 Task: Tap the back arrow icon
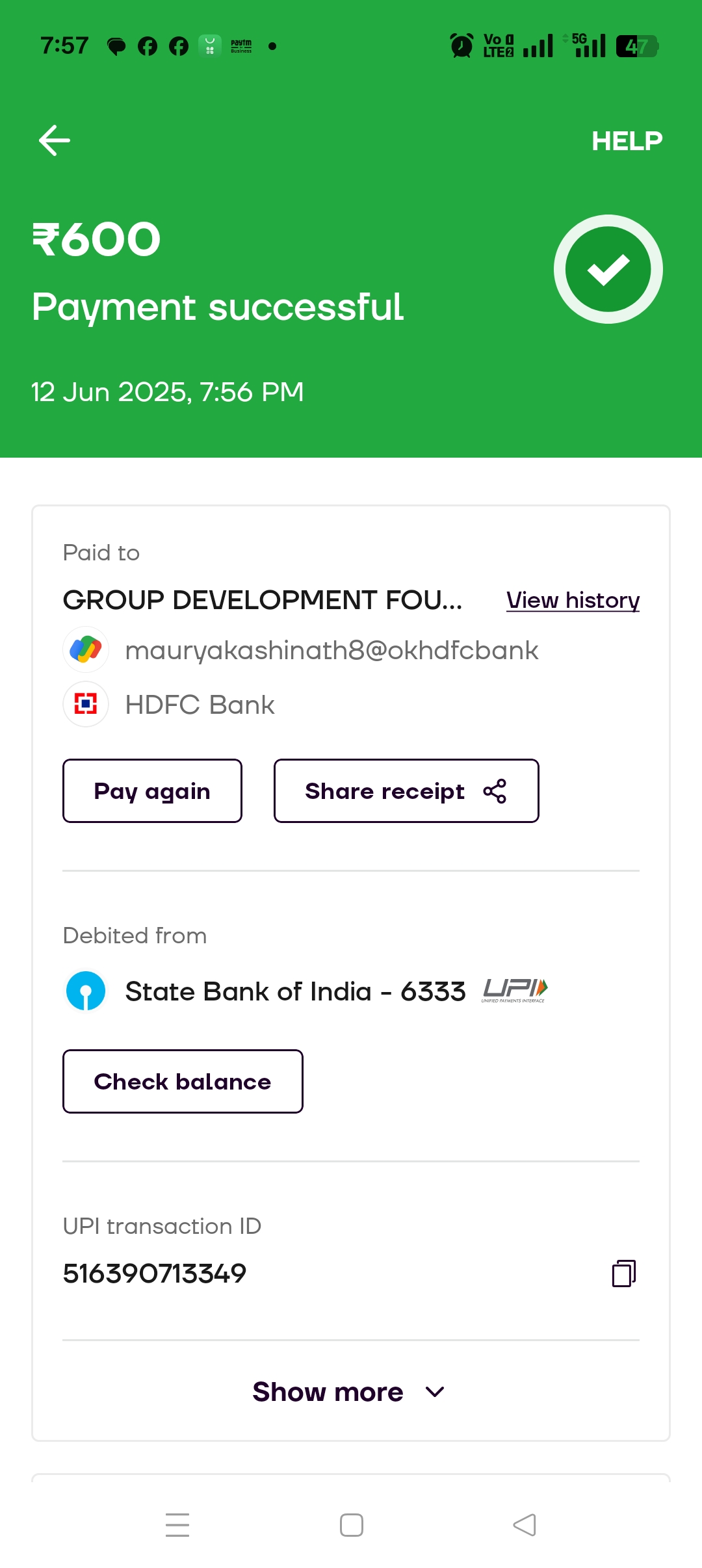click(x=55, y=140)
